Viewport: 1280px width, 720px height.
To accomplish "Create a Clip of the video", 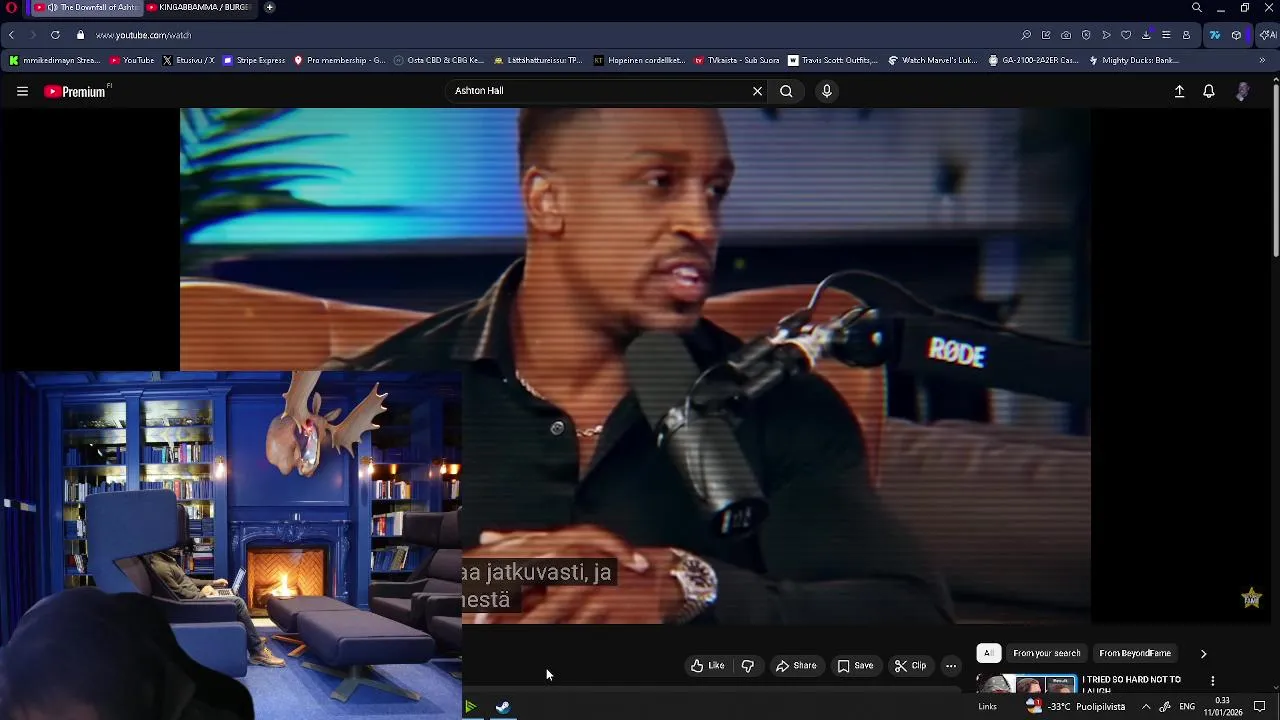I will (x=910, y=666).
